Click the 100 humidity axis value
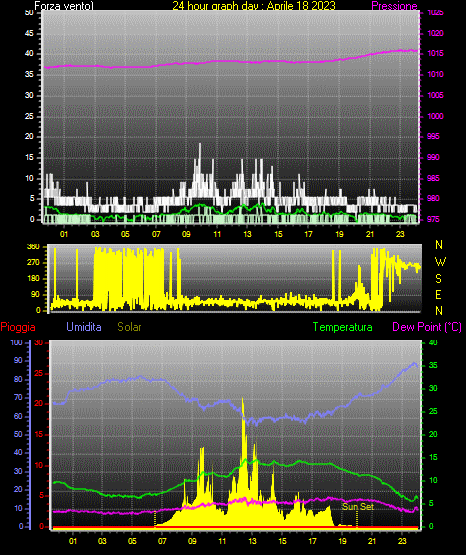Image resolution: width=466 pixels, height=555 pixels. click(x=16, y=343)
